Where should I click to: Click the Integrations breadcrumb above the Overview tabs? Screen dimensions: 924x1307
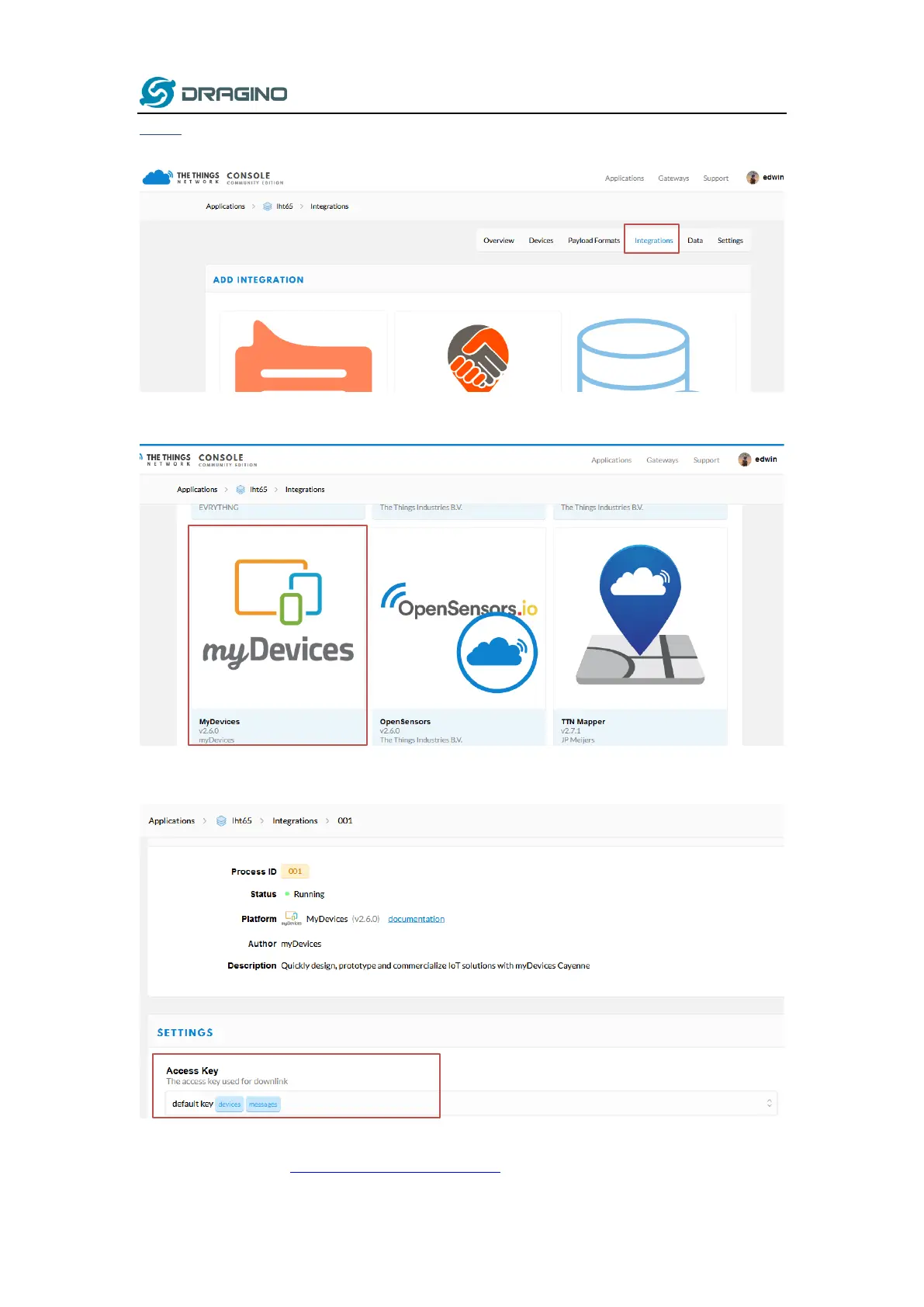coord(330,206)
